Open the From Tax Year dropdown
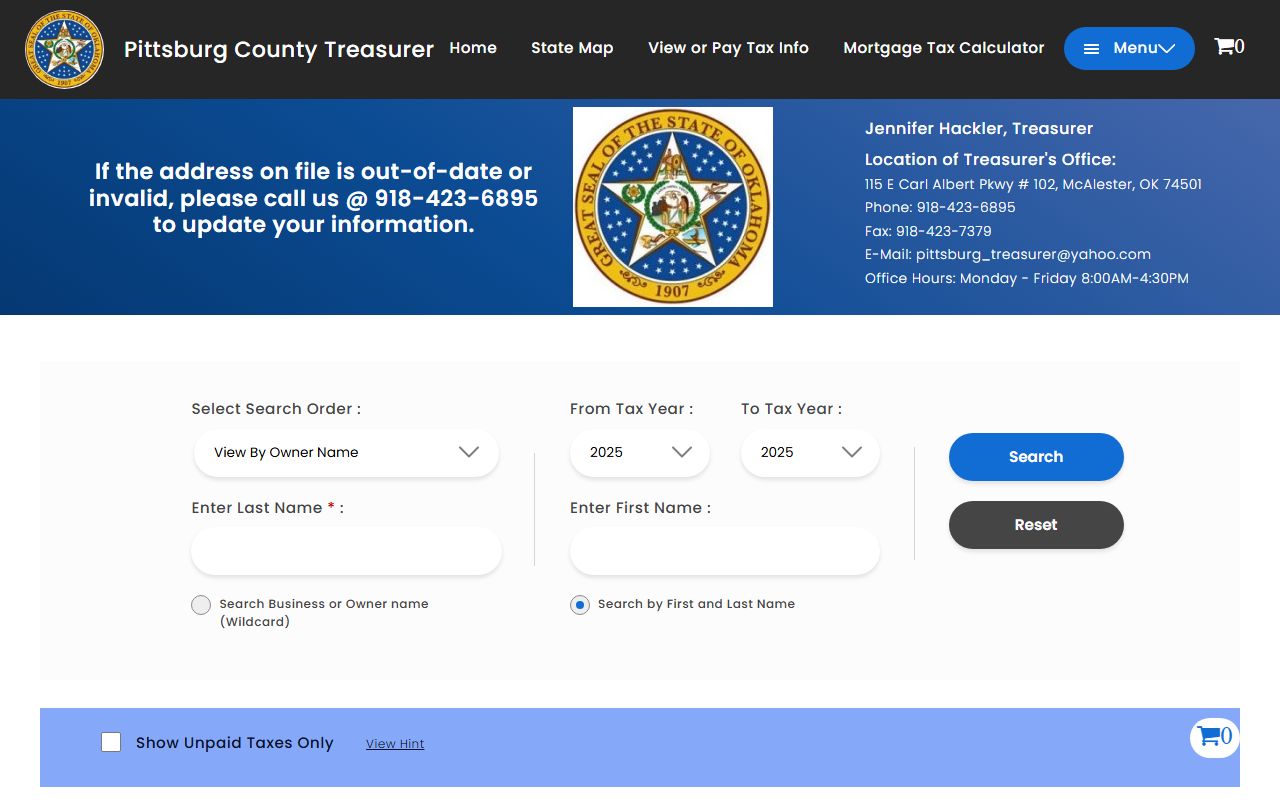Screen dimensions: 1280x800 [640, 452]
